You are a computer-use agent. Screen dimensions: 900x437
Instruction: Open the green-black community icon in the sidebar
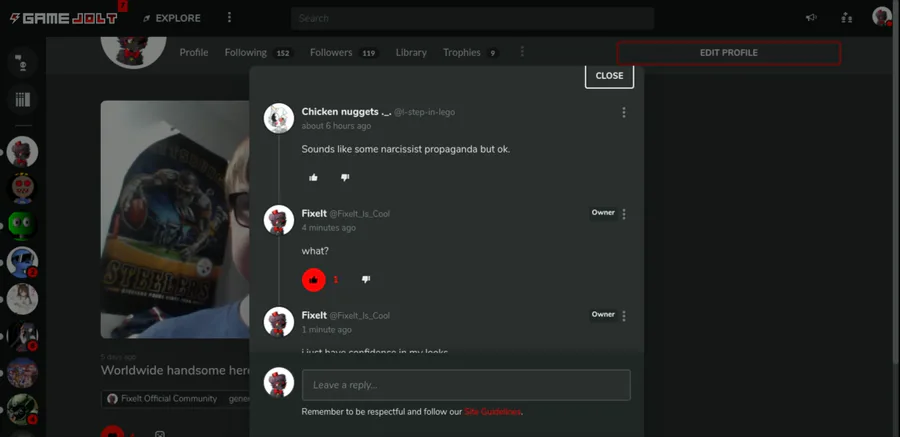coord(22,409)
